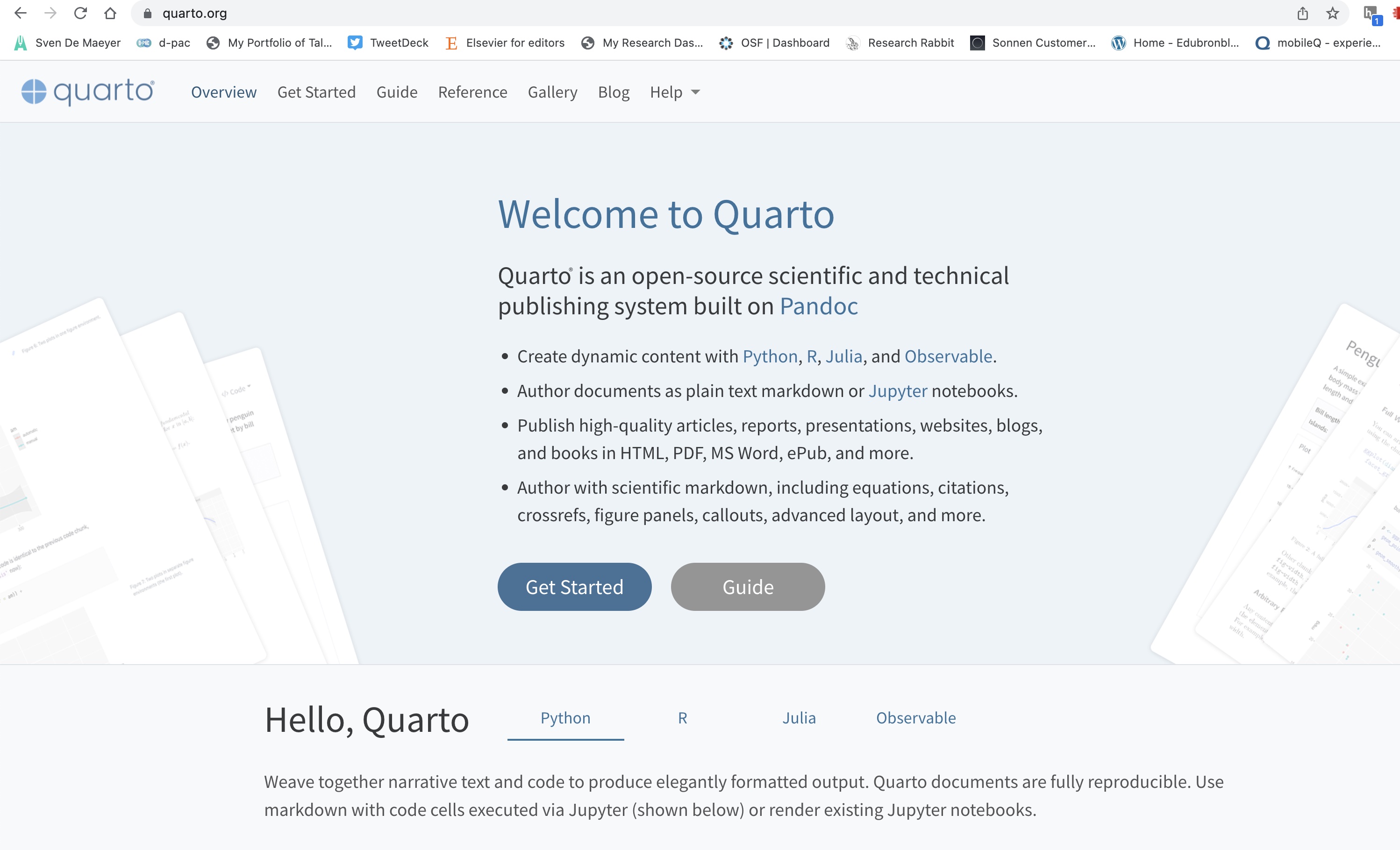Viewport: 1400px width, 850px height.
Task: Open Get Started in the navbar
Action: point(316,92)
